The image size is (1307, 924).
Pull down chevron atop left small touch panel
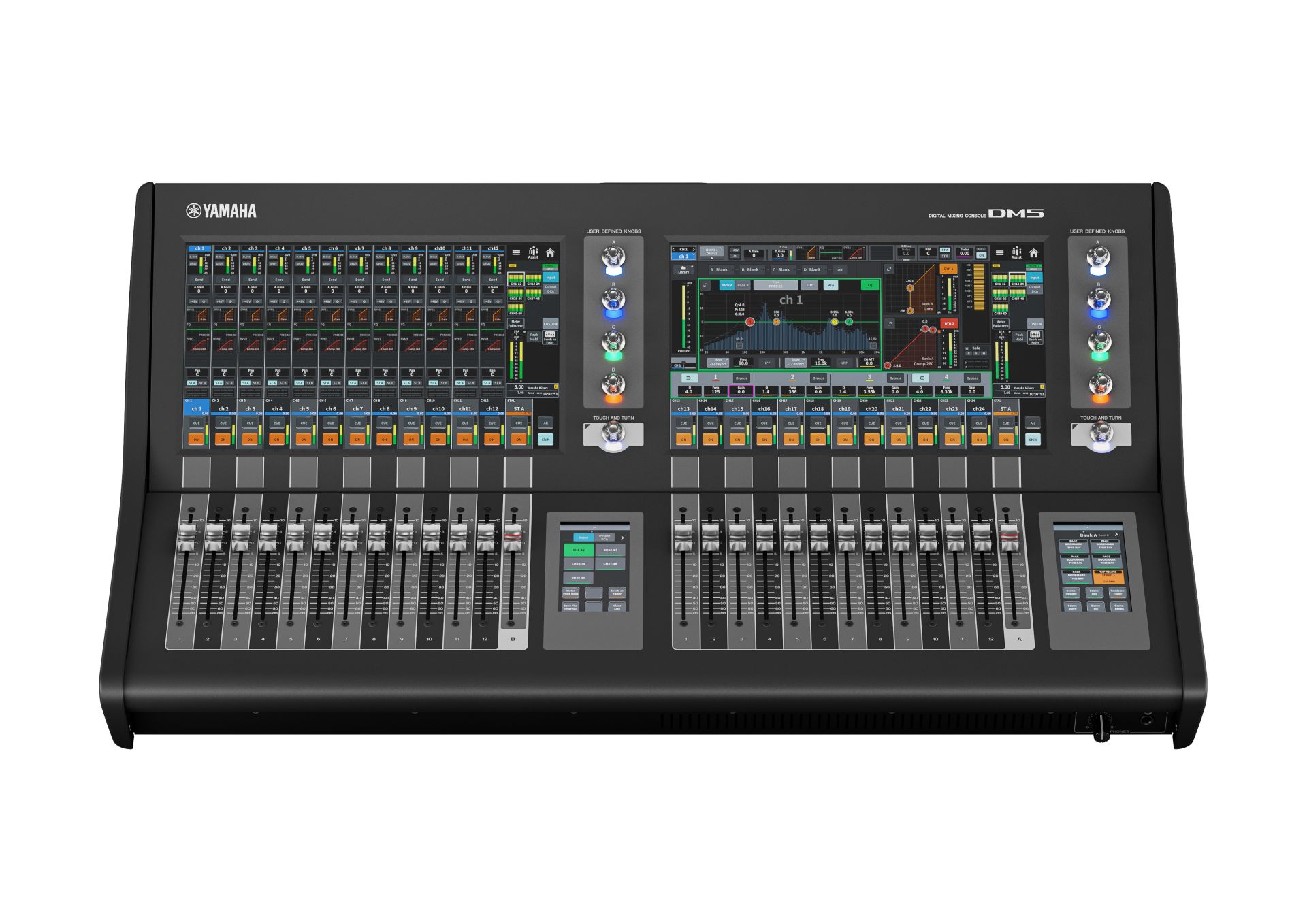tap(594, 527)
